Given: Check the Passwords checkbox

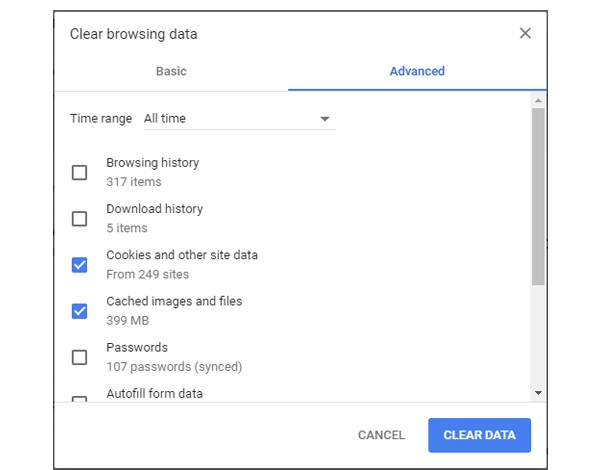Looking at the screenshot, I should coord(80,357).
